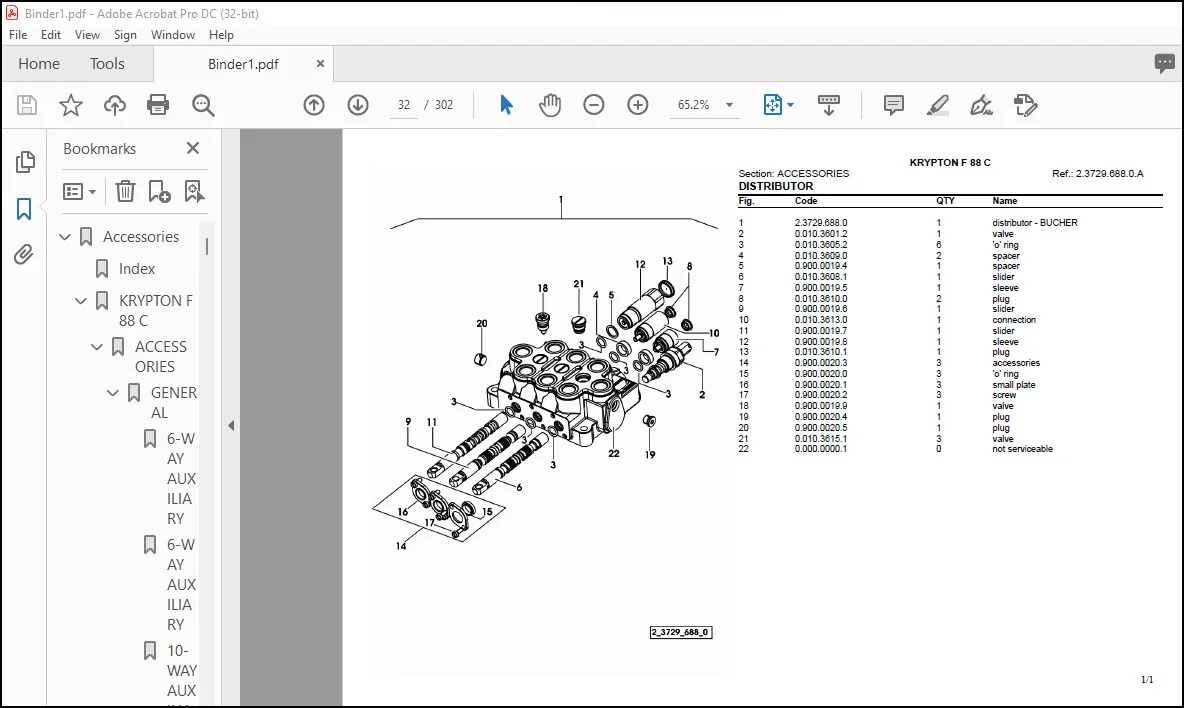
Task: Click the Stamp tool icon
Action: (1025, 105)
